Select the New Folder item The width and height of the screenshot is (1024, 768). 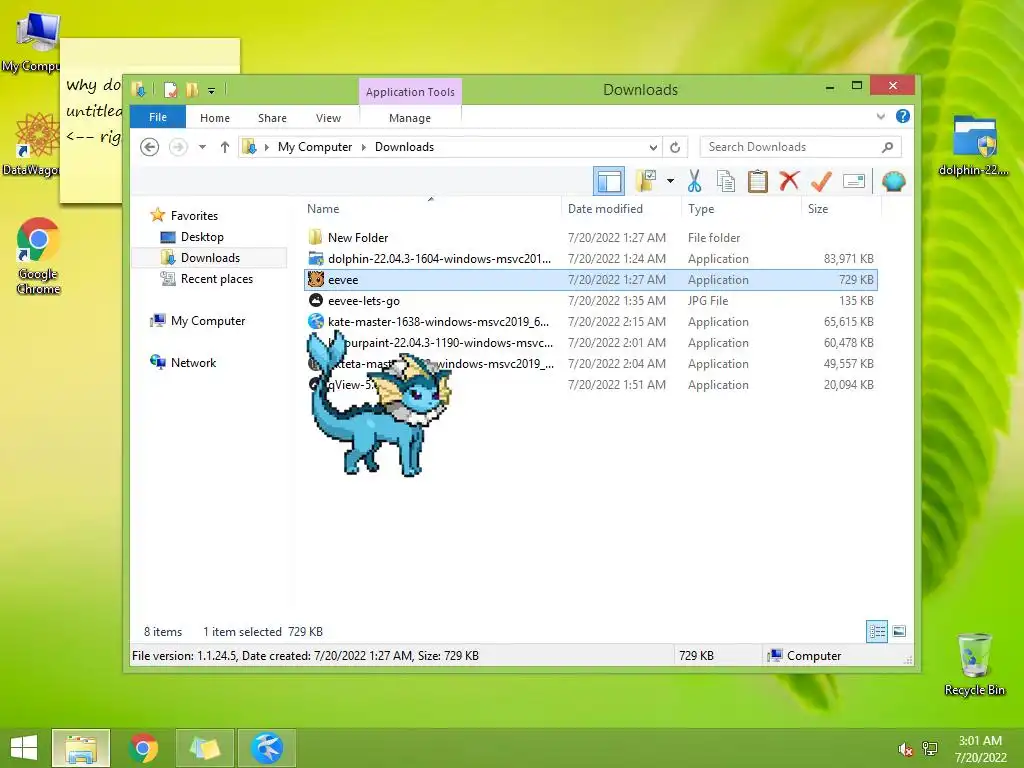(x=591, y=238)
